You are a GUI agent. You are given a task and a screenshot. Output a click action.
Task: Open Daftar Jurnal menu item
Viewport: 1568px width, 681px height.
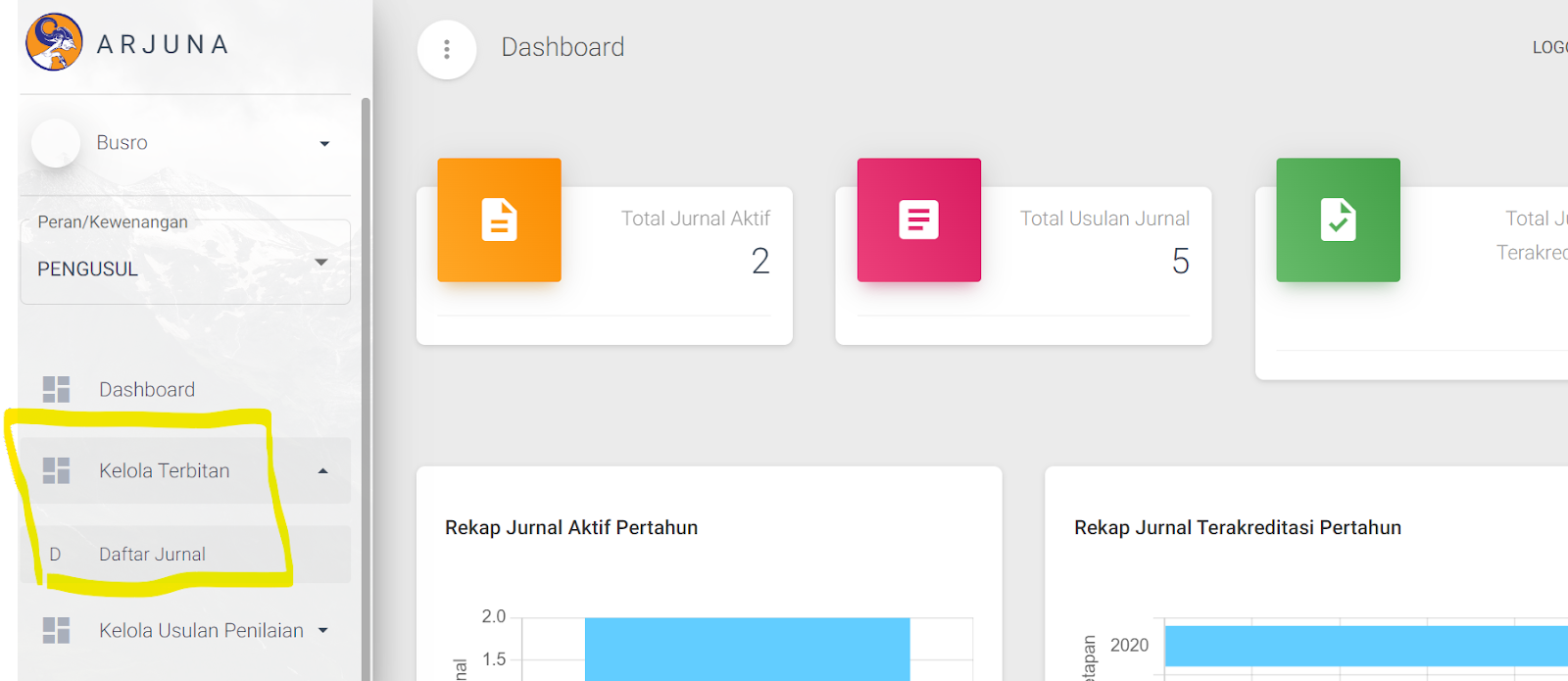152,554
